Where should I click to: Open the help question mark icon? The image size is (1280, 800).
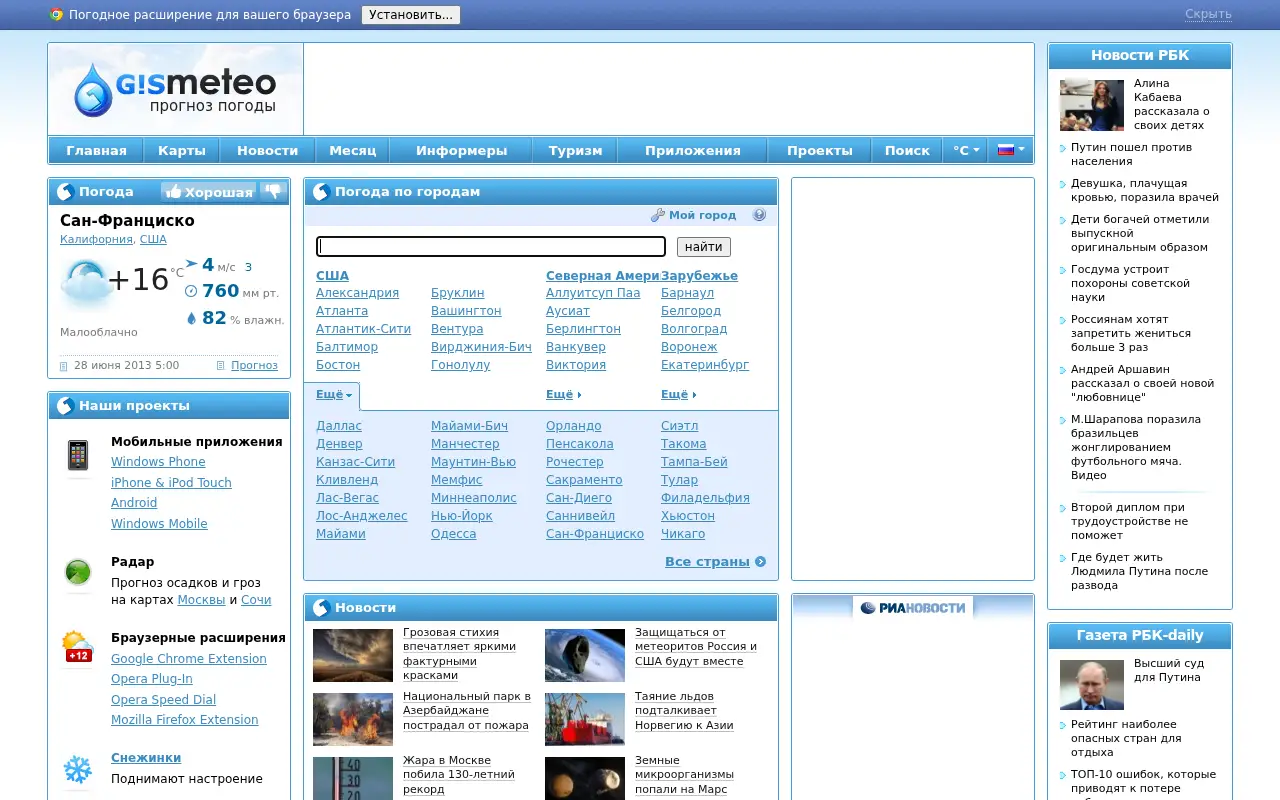click(x=759, y=215)
